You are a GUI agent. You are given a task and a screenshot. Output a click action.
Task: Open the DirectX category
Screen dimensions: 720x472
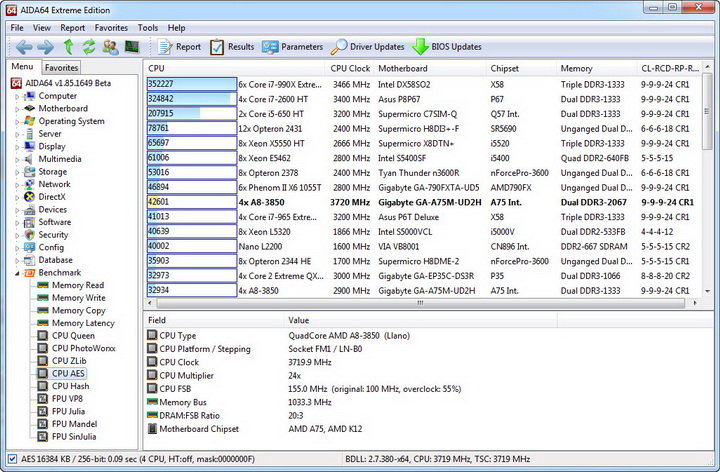[52, 197]
